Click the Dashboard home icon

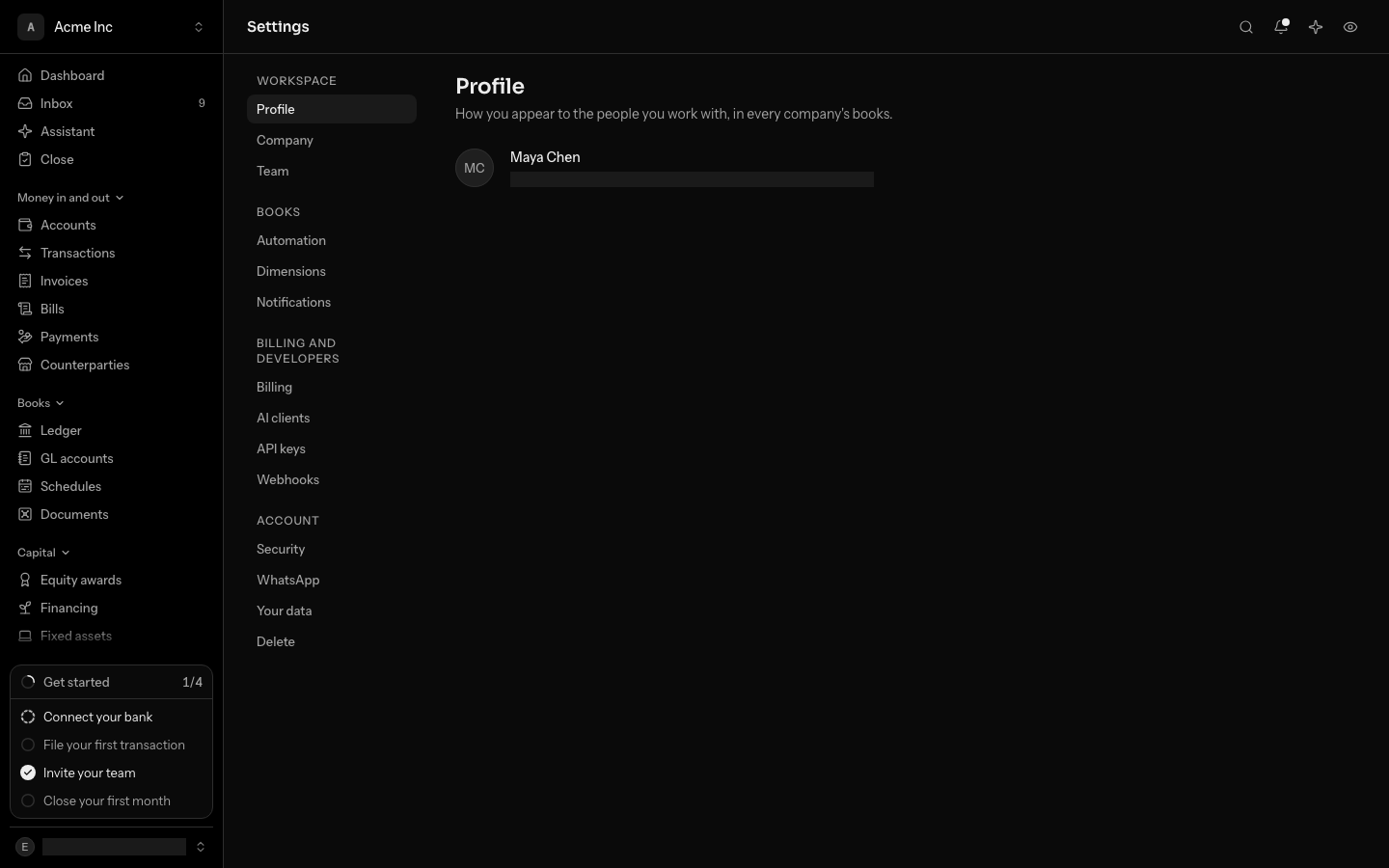point(25,75)
